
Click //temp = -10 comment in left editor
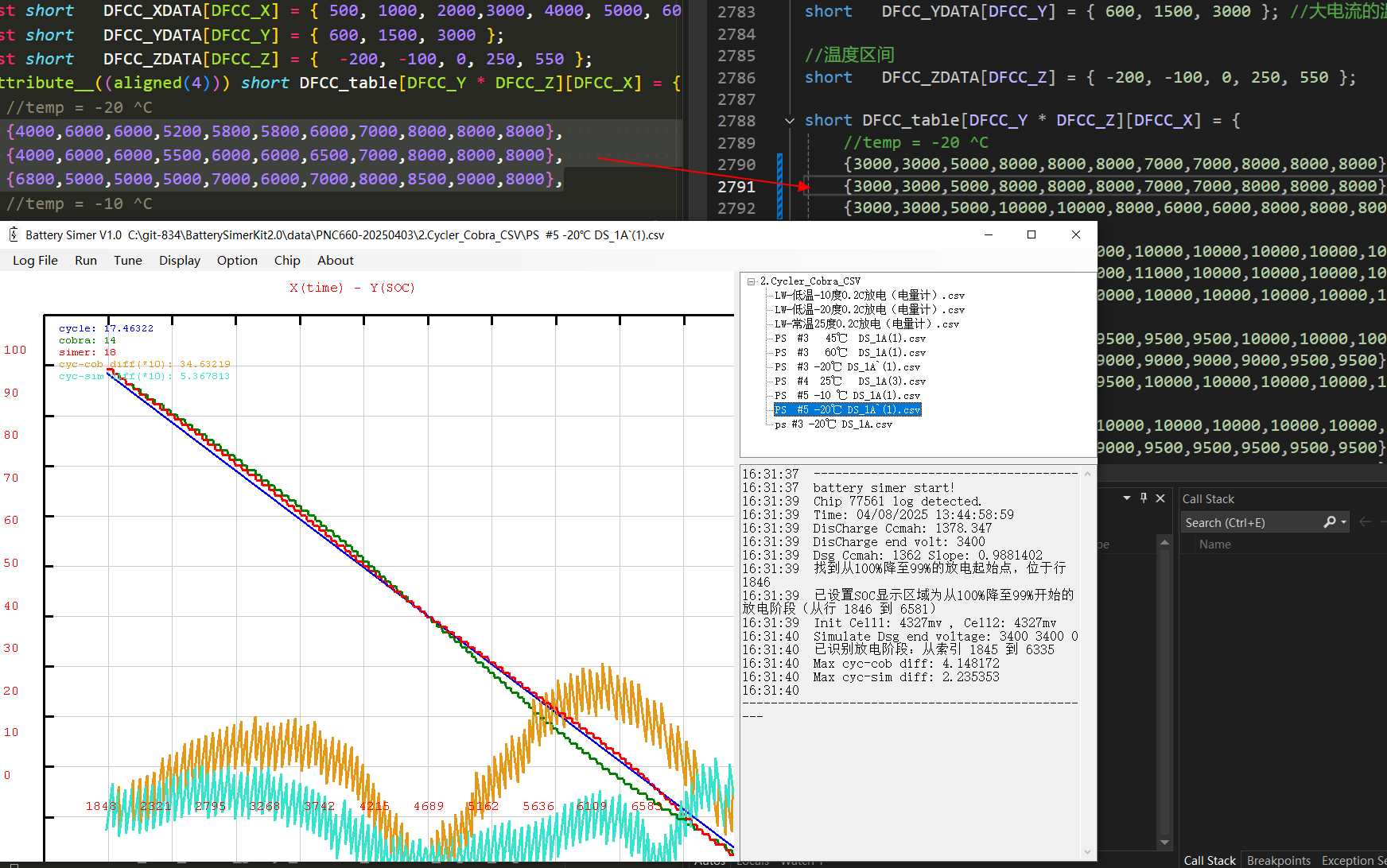point(79,204)
